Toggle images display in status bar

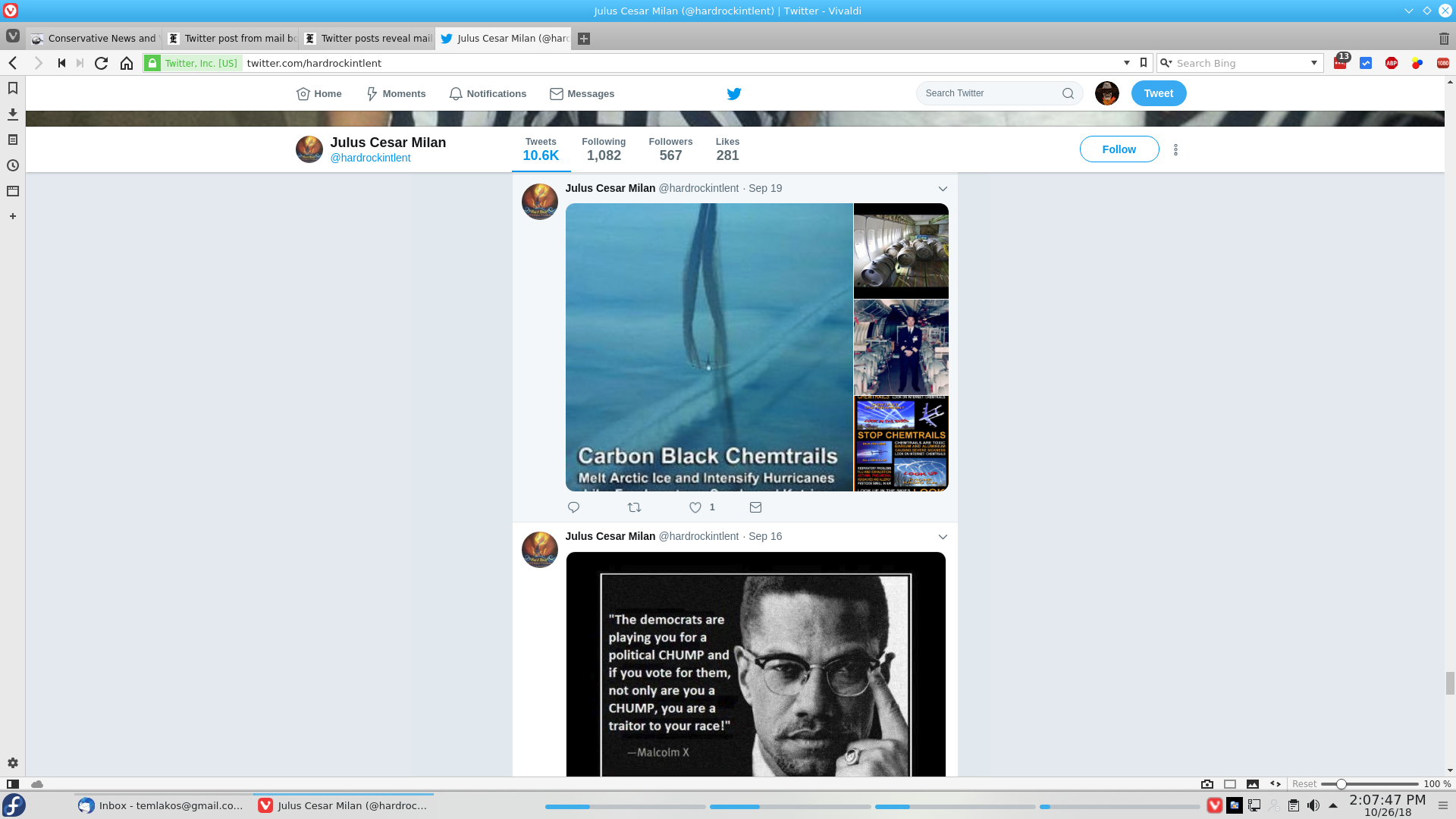coord(1253,783)
